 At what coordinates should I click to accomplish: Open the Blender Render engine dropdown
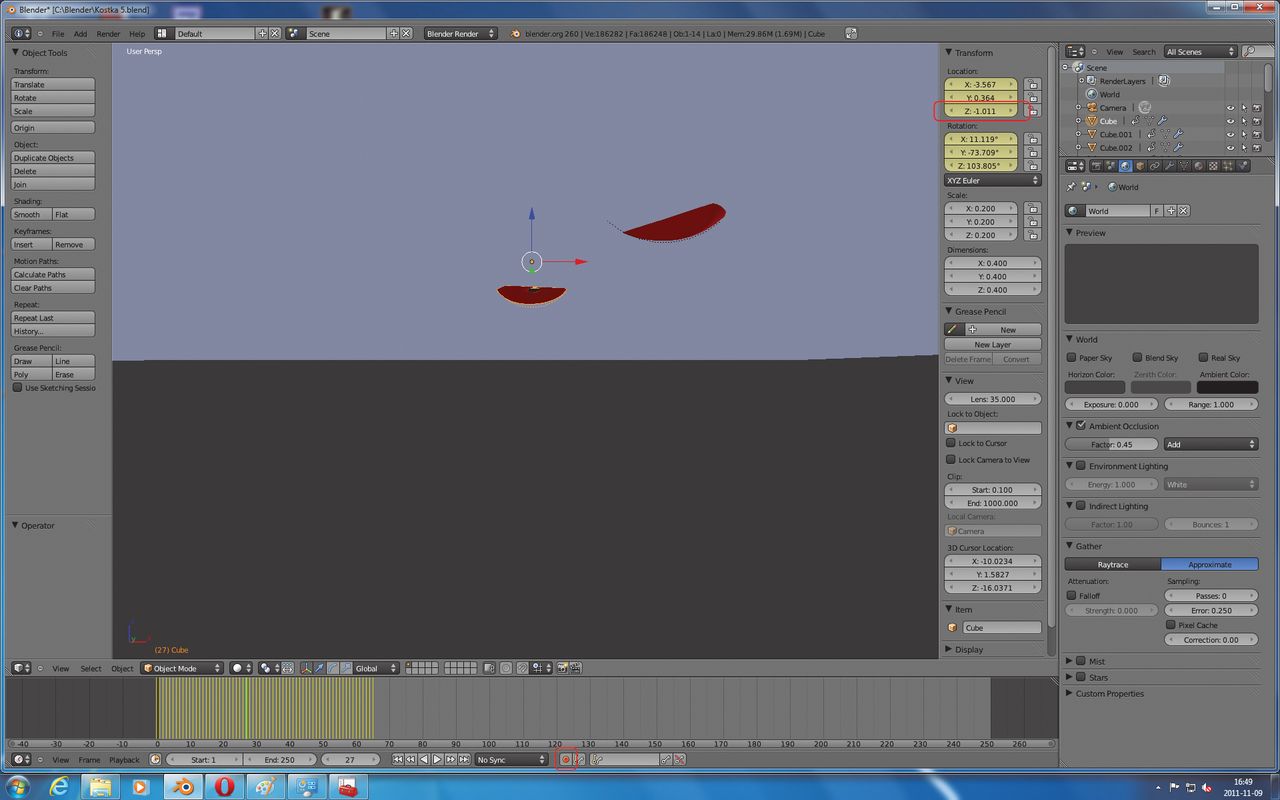461,33
